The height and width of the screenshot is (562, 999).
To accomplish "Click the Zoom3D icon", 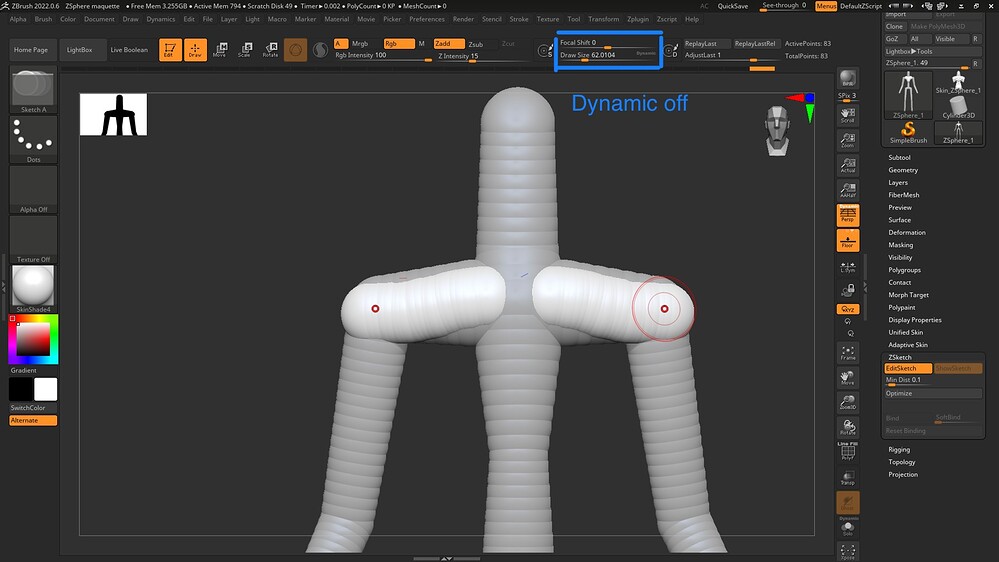I will tap(847, 402).
